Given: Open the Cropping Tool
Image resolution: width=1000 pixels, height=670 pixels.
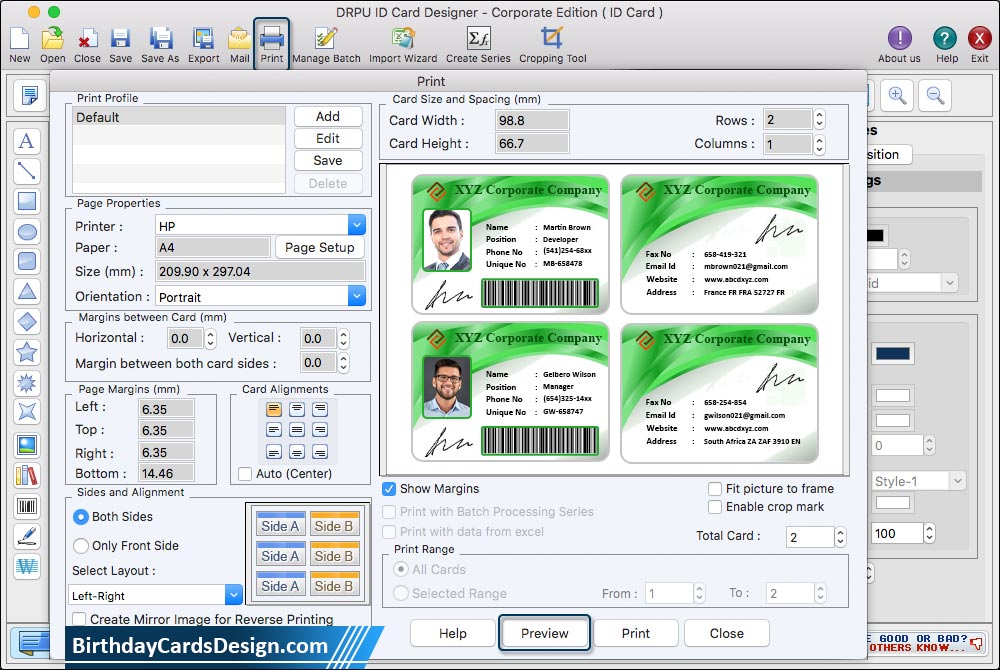Looking at the screenshot, I should pos(552,44).
